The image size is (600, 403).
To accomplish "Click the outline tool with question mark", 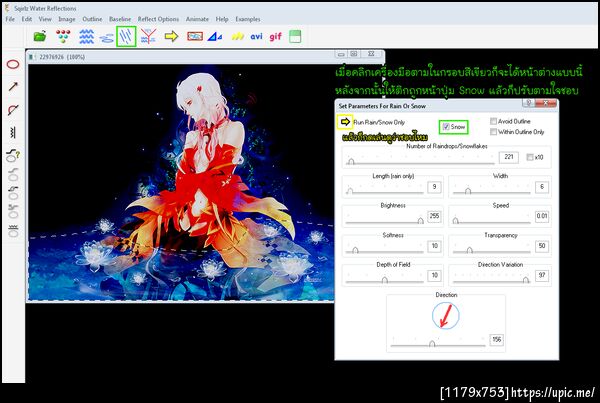I will tap(13, 155).
